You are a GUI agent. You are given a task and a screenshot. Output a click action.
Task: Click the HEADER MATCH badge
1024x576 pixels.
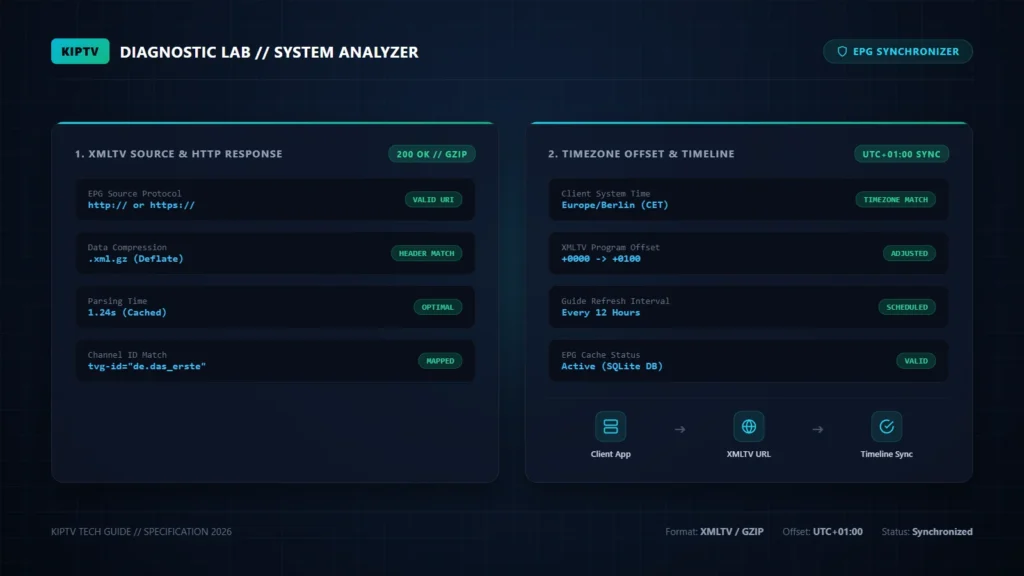426,253
